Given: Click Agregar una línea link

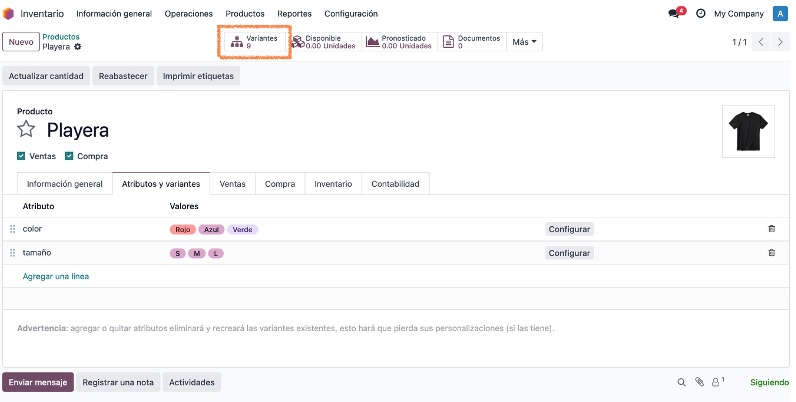Looking at the screenshot, I should point(56,276).
